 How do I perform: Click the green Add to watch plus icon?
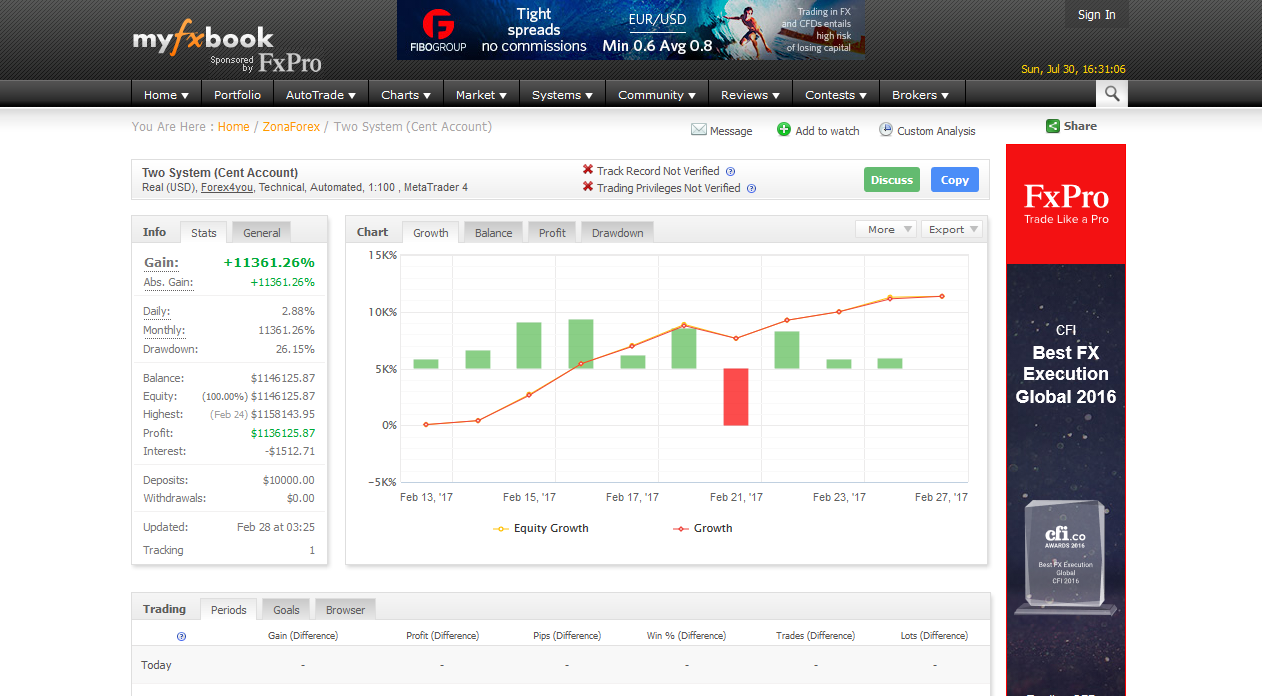click(784, 130)
